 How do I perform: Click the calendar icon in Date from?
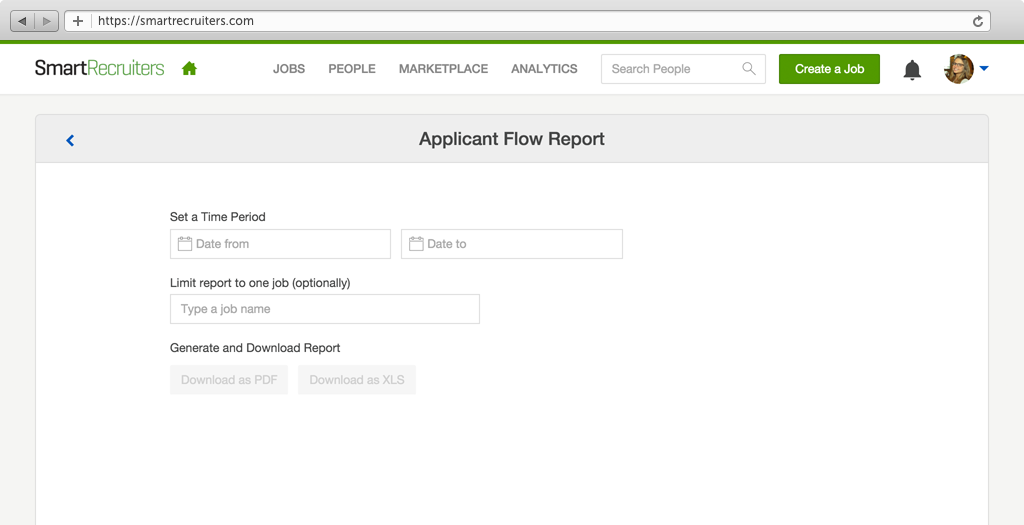point(185,244)
